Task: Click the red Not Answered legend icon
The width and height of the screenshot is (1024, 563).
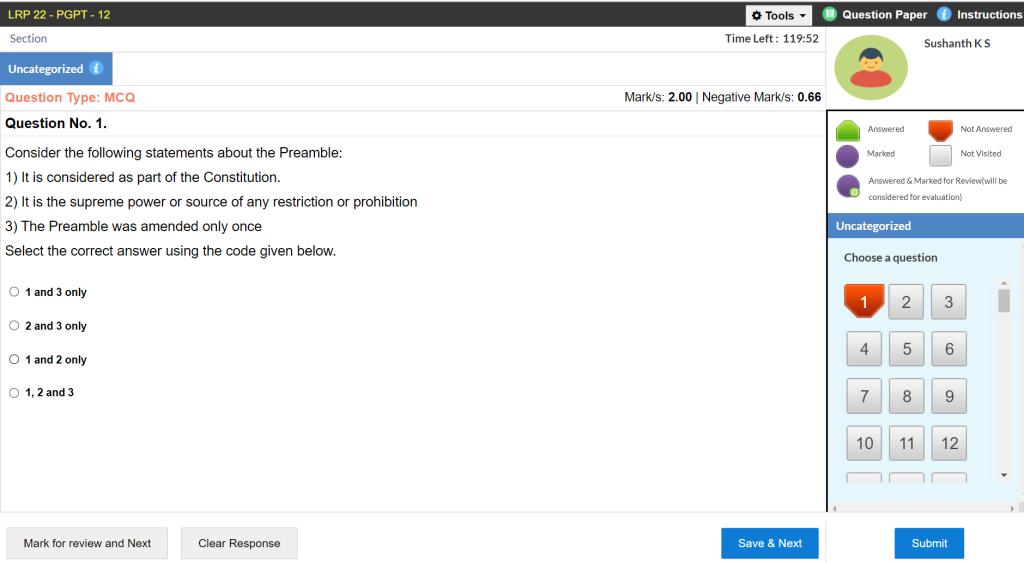Action: (940, 130)
